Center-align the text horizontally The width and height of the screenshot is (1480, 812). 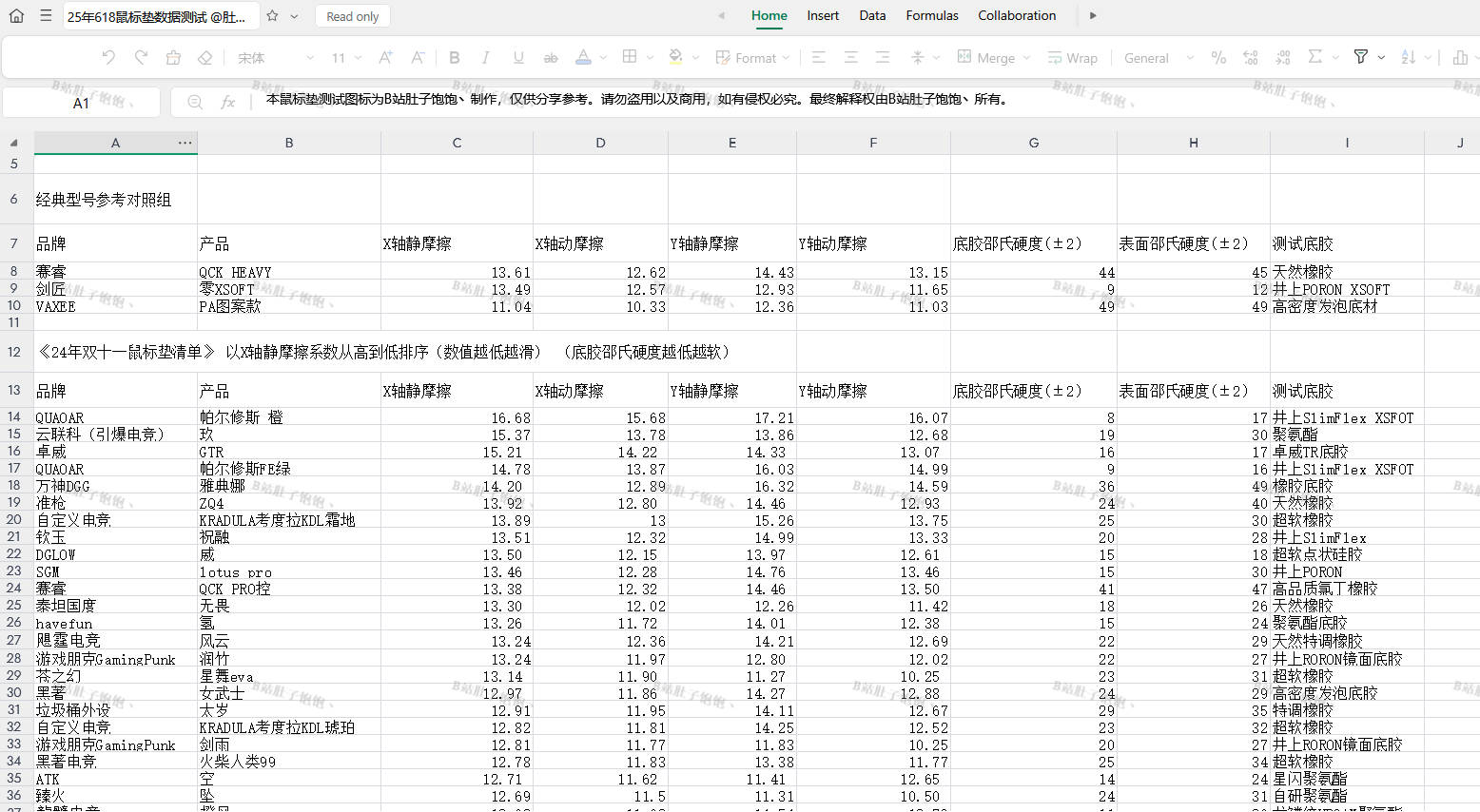(851, 58)
